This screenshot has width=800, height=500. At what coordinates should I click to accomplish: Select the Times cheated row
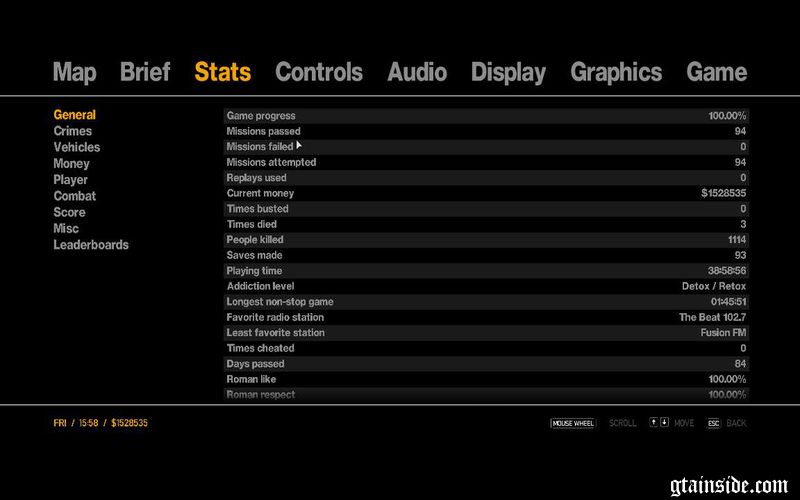tap(486, 348)
